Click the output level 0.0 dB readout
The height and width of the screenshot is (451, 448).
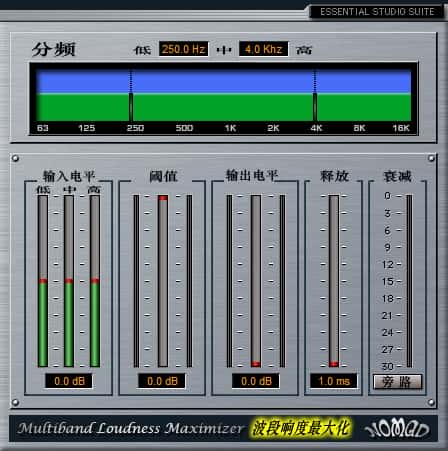pos(256,381)
